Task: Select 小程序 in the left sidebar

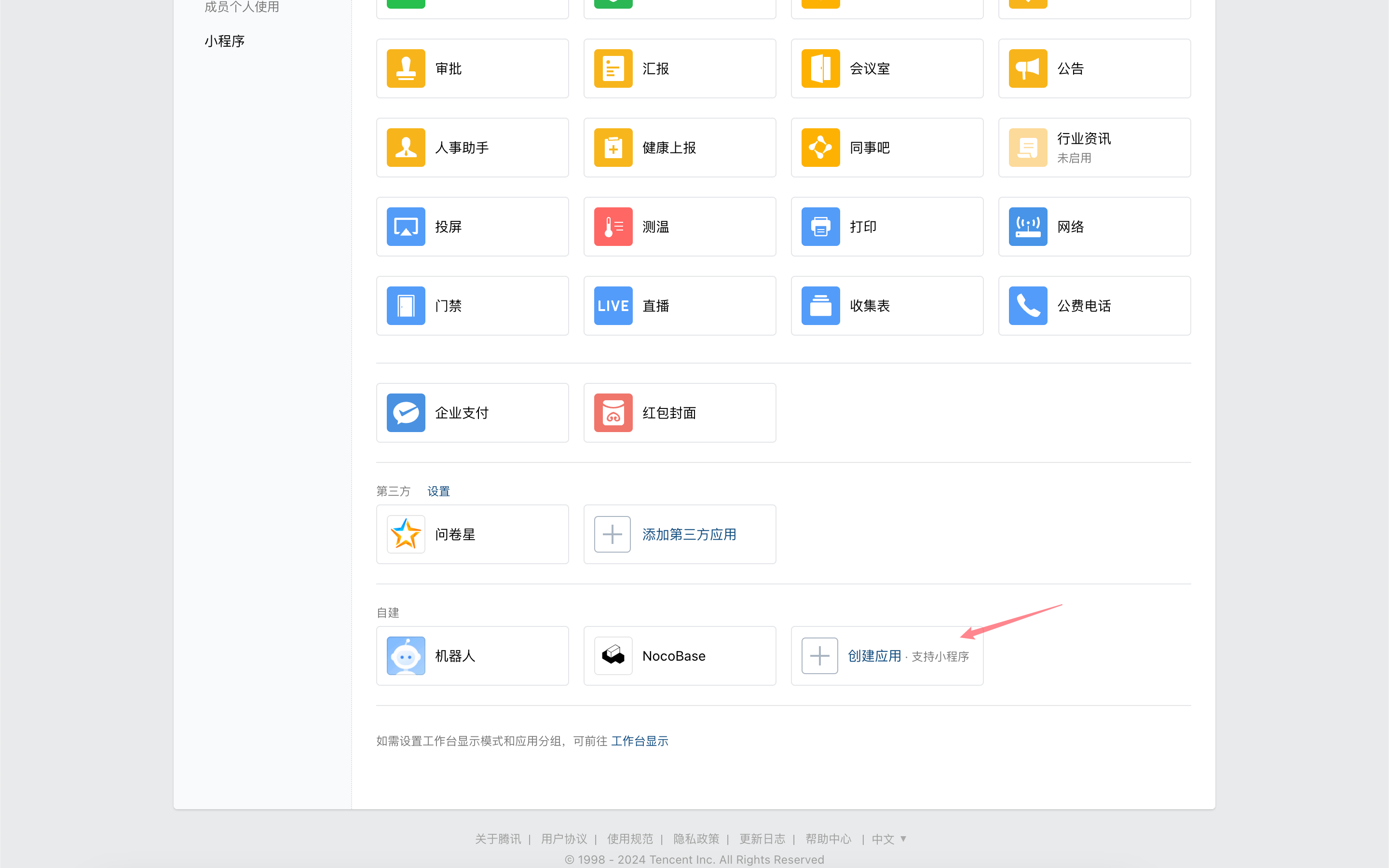Action: 224,41
